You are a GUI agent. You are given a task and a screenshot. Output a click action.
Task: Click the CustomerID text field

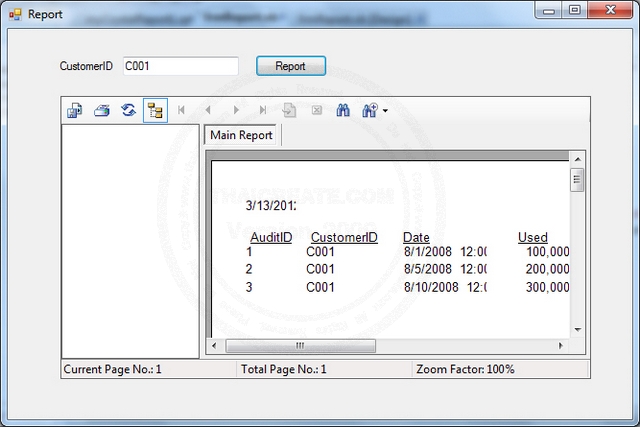180,66
